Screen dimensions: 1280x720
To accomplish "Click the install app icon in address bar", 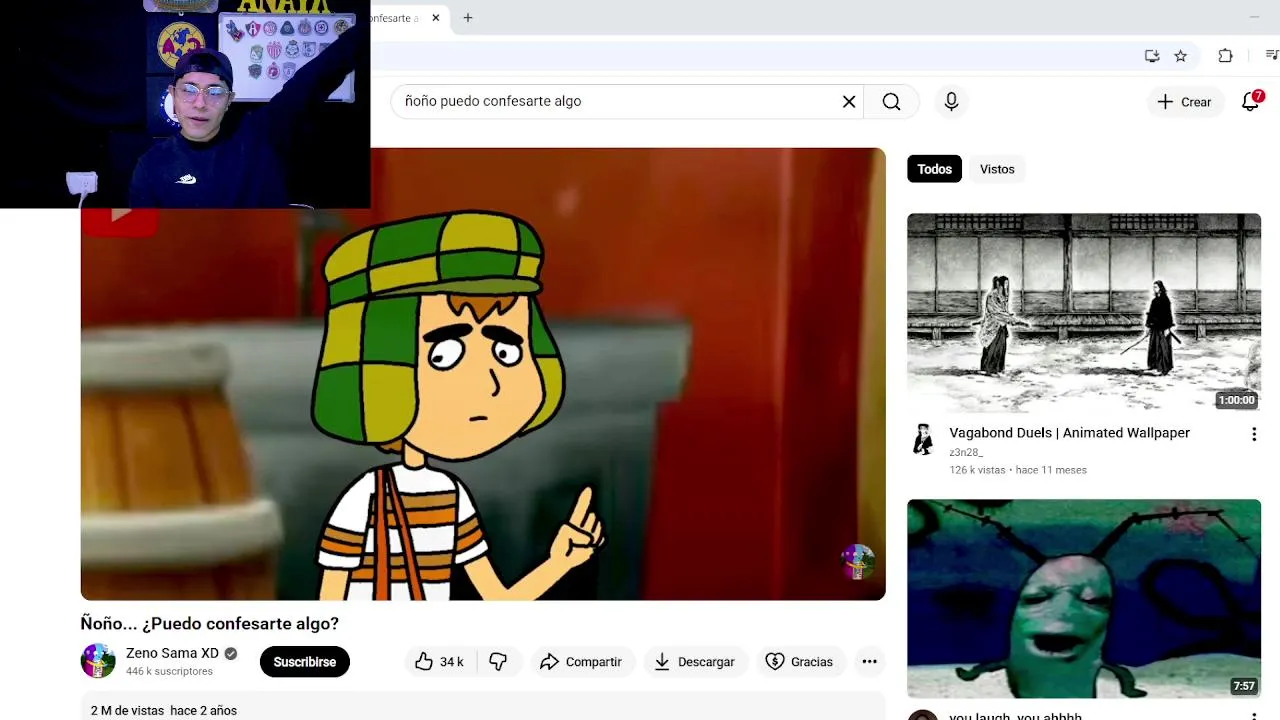I will 1152,56.
